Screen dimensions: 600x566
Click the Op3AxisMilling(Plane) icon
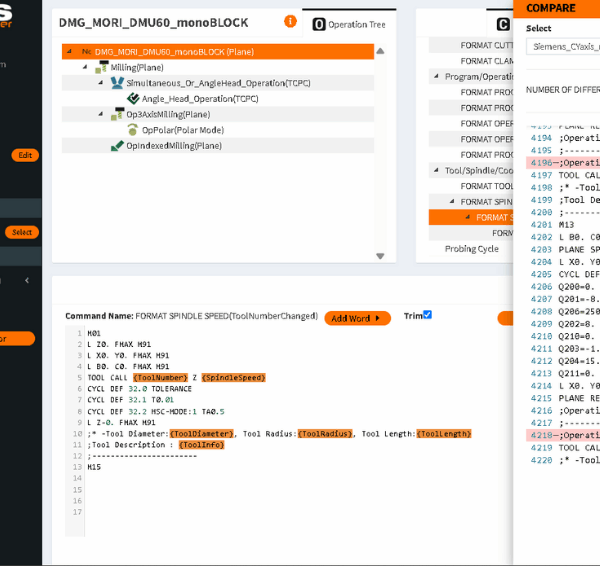[x=118, y=114]
